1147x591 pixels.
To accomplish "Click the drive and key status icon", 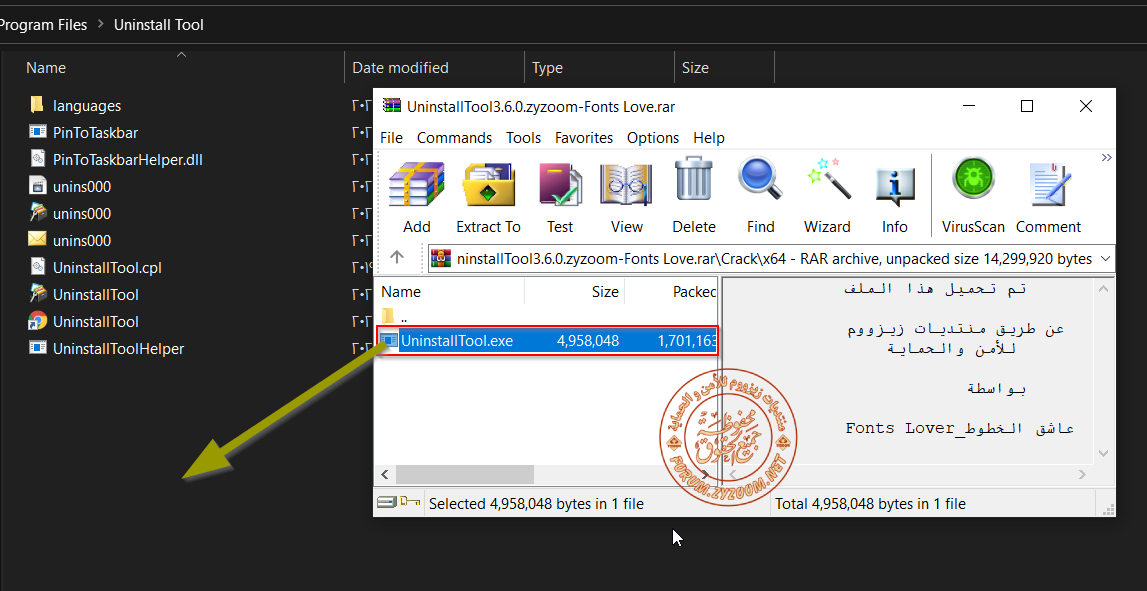I will pyautogui.click(x=399, y=502).
